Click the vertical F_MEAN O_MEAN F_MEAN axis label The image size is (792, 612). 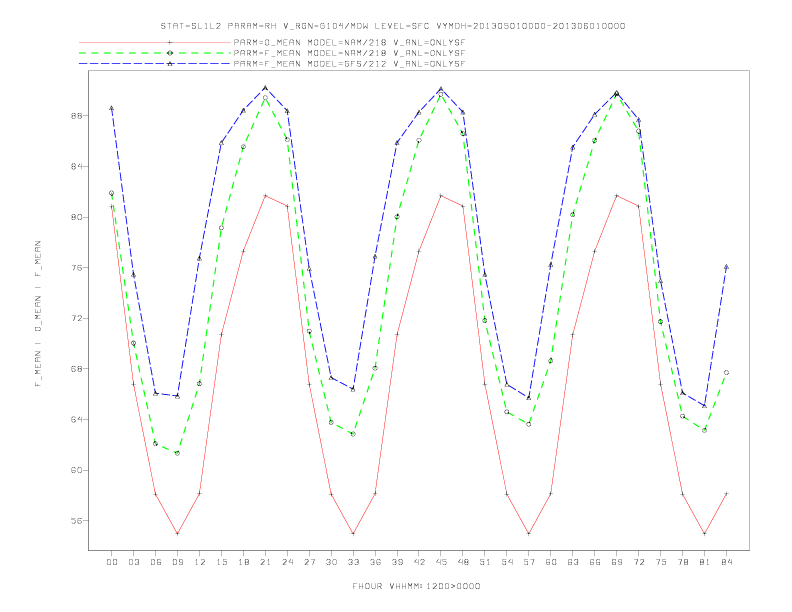(x=38, y=314)
